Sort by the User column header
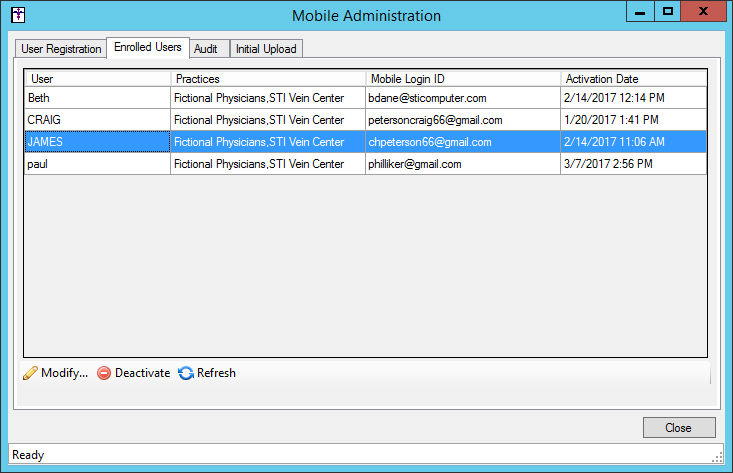The height and width of the screenshot is (473, 733). [98, 79]
